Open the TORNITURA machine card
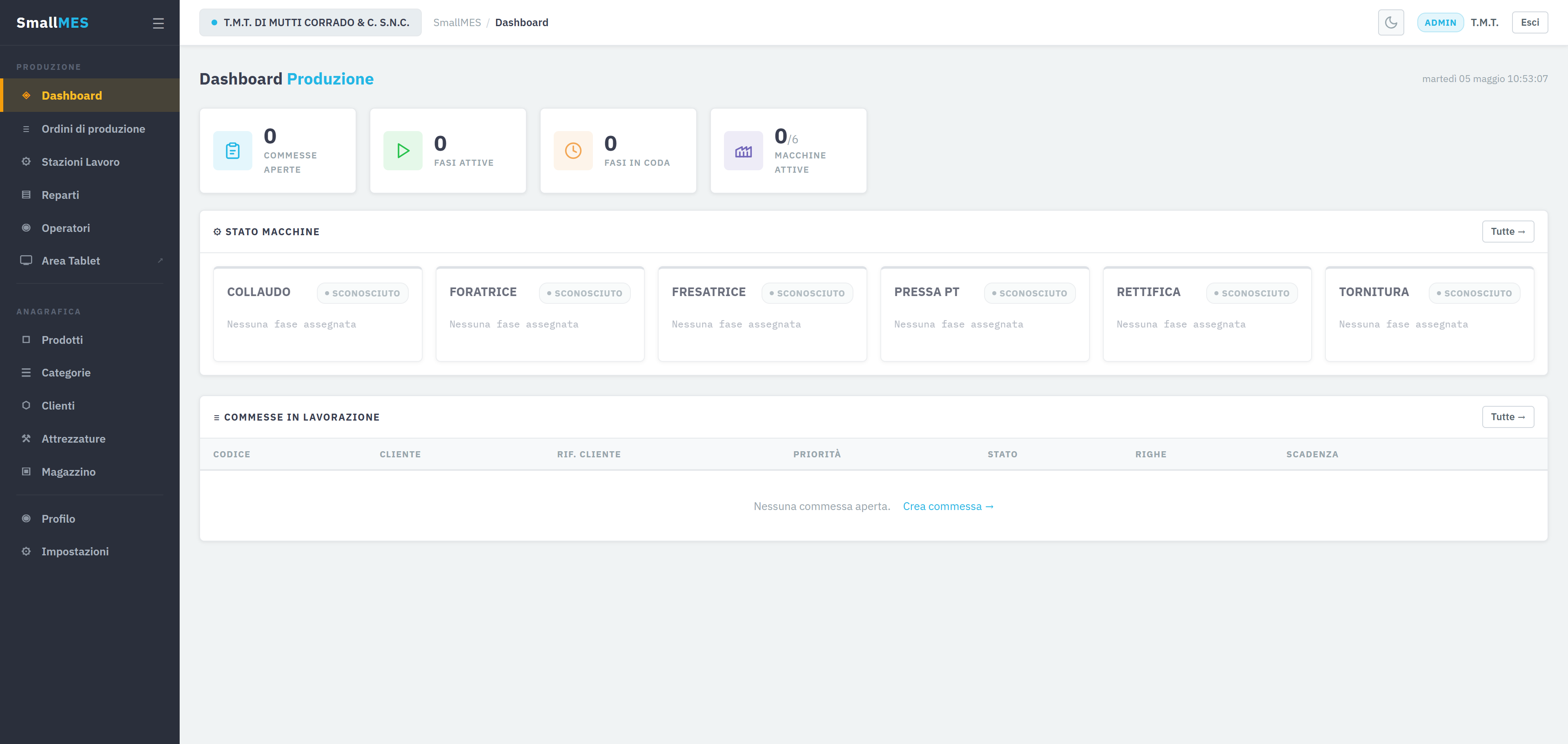The height and width of the screenshot is (744, 1568). tap(1429, 314)
